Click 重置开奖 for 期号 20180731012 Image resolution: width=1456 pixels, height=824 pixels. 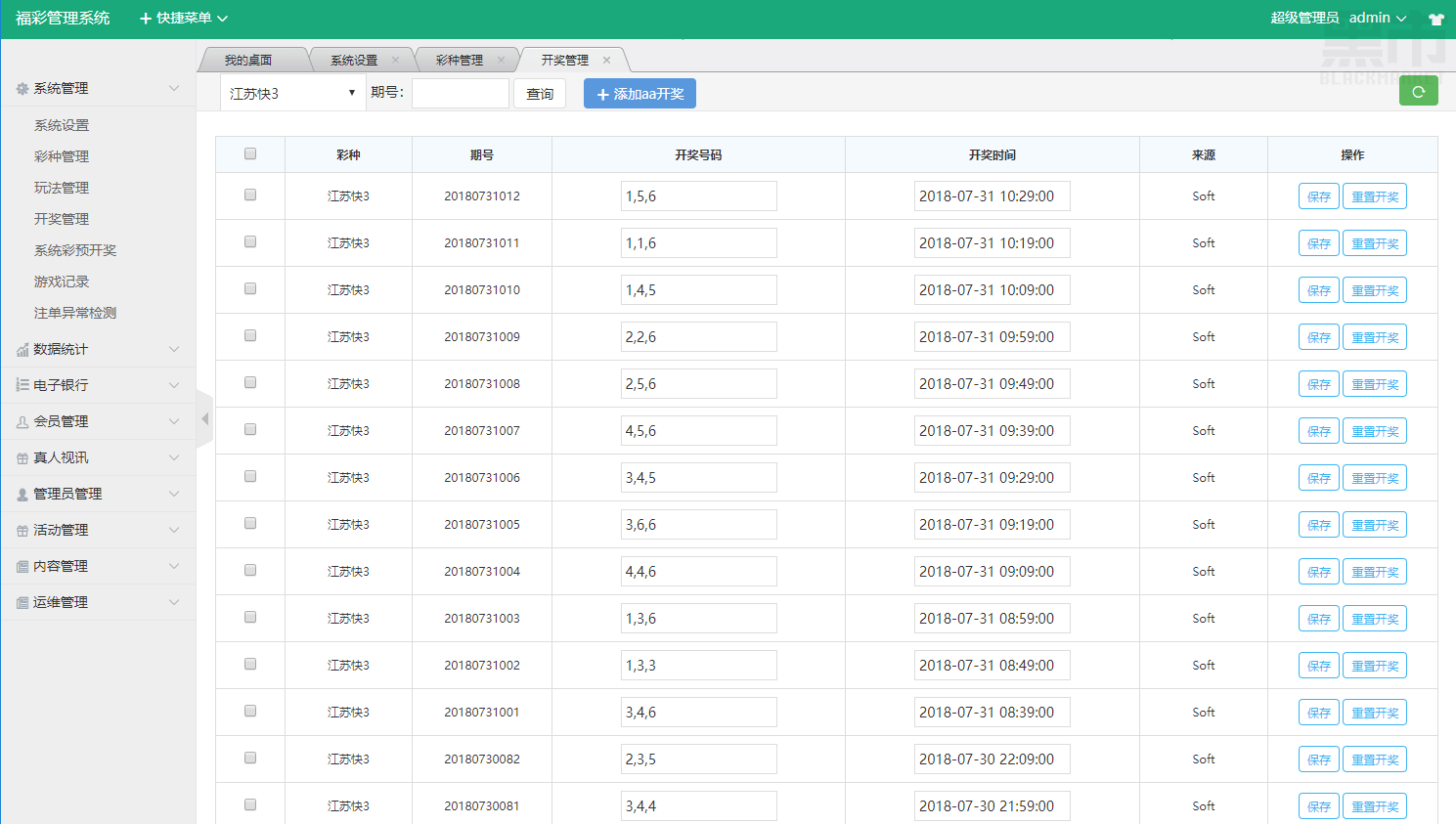pos(1375,196)
